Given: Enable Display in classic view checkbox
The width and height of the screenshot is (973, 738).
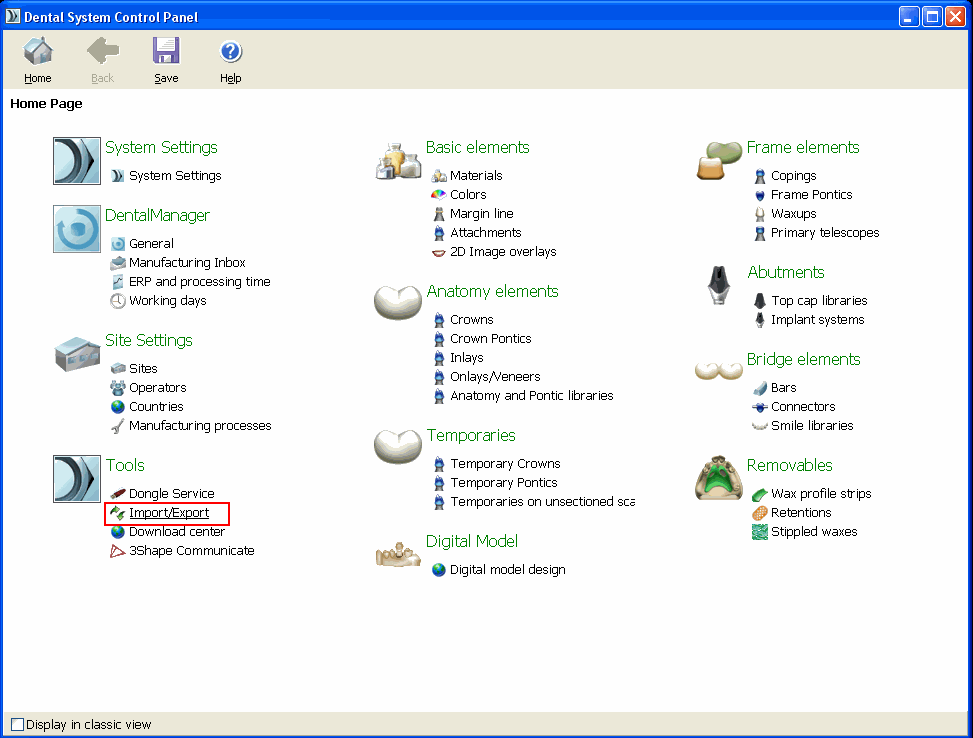Looking at the screenshot, I should point(17,724).
